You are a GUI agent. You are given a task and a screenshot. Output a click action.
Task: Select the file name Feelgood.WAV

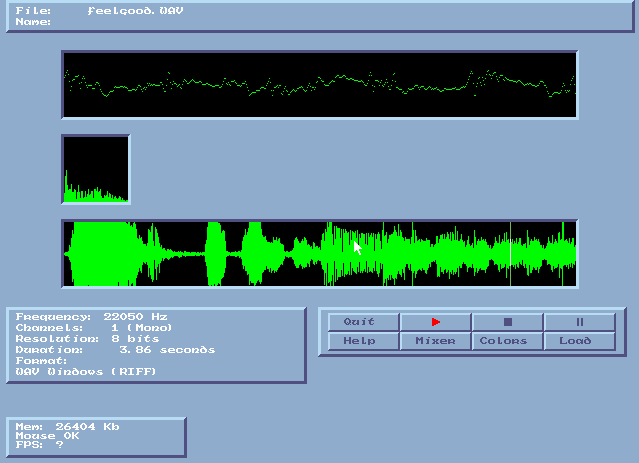(x=135, y=11)
